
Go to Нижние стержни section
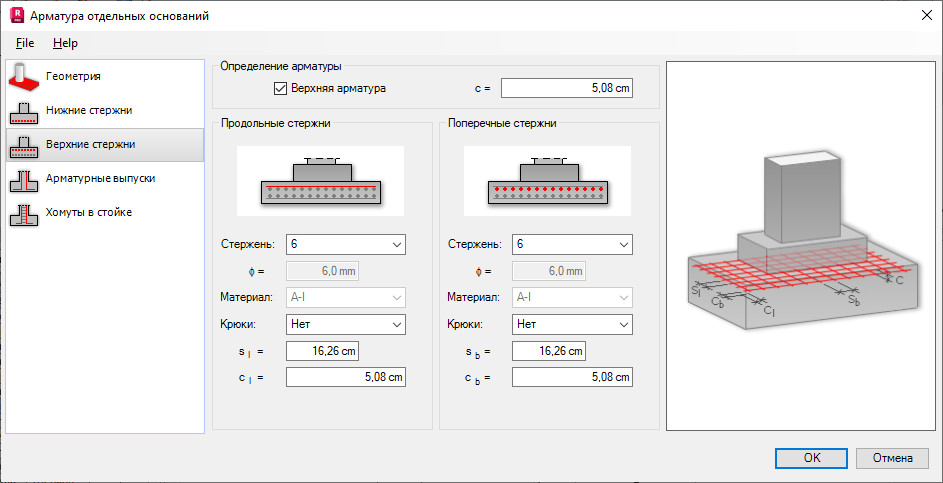(x=105, y=111)
